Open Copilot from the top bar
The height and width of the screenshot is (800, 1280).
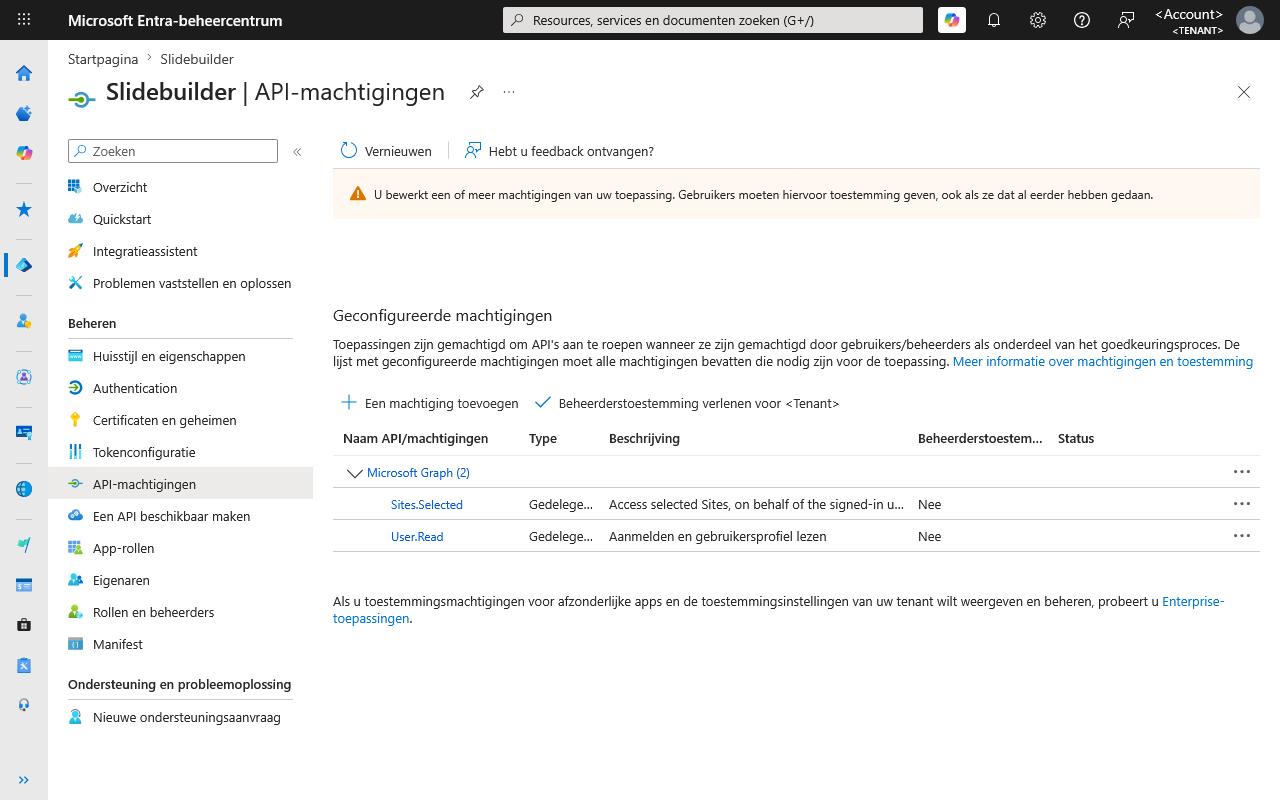click(952, 20)
